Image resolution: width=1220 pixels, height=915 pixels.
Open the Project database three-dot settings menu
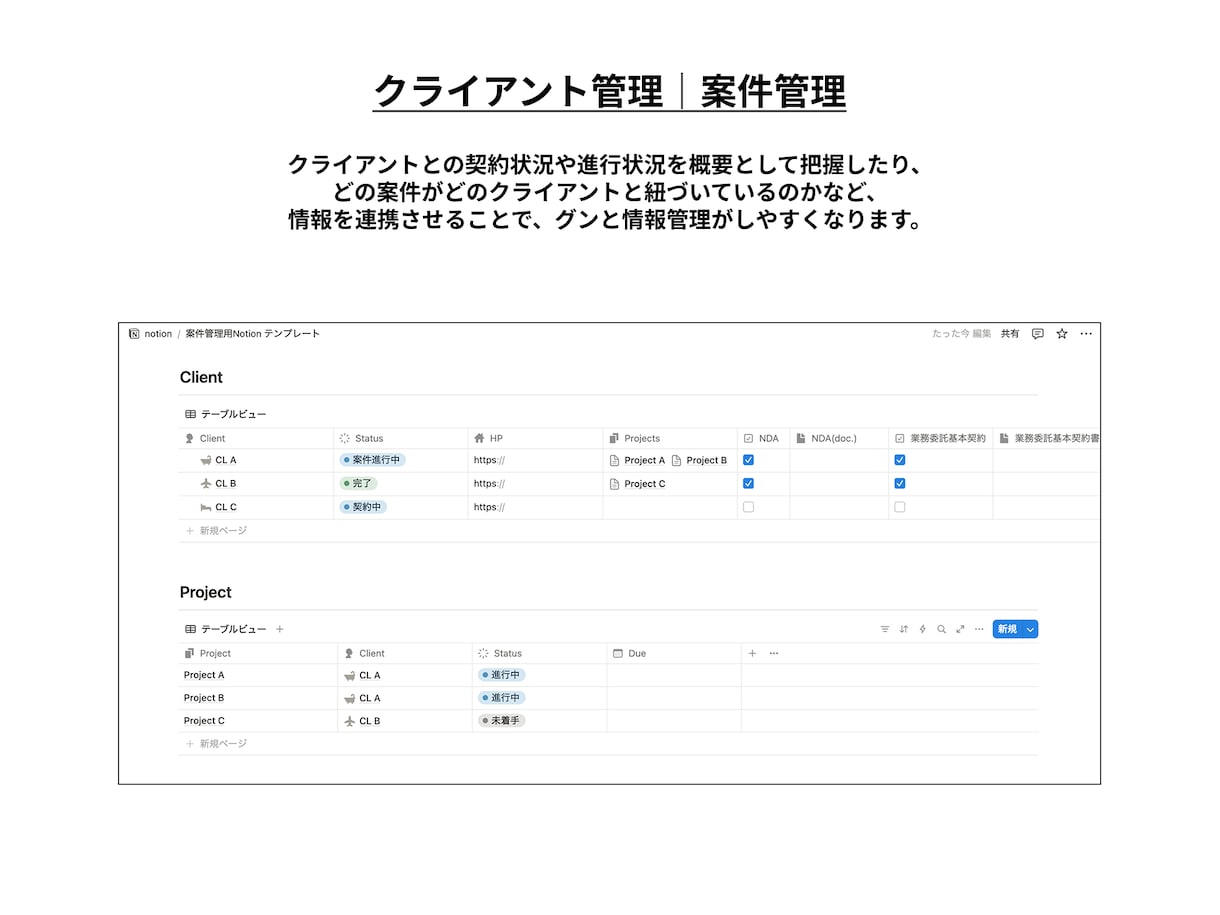pos(979,629)
